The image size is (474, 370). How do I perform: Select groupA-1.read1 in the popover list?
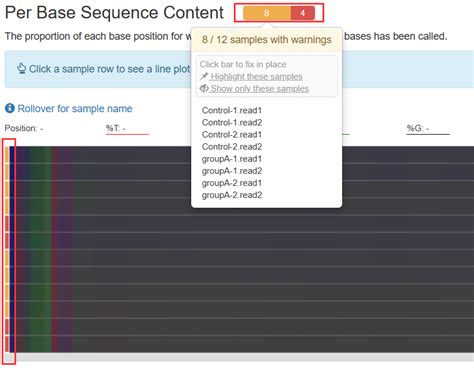pos(232,159)
